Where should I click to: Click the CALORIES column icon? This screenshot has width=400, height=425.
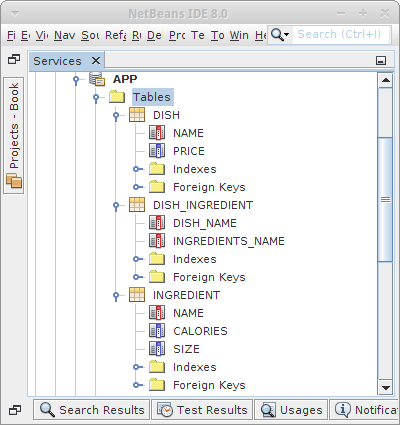157,331
